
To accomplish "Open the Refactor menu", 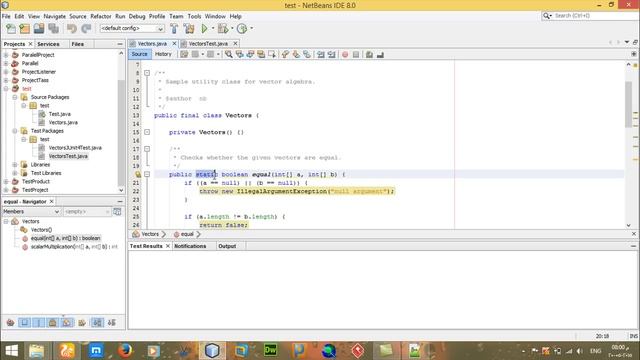I will click(100, 16).
